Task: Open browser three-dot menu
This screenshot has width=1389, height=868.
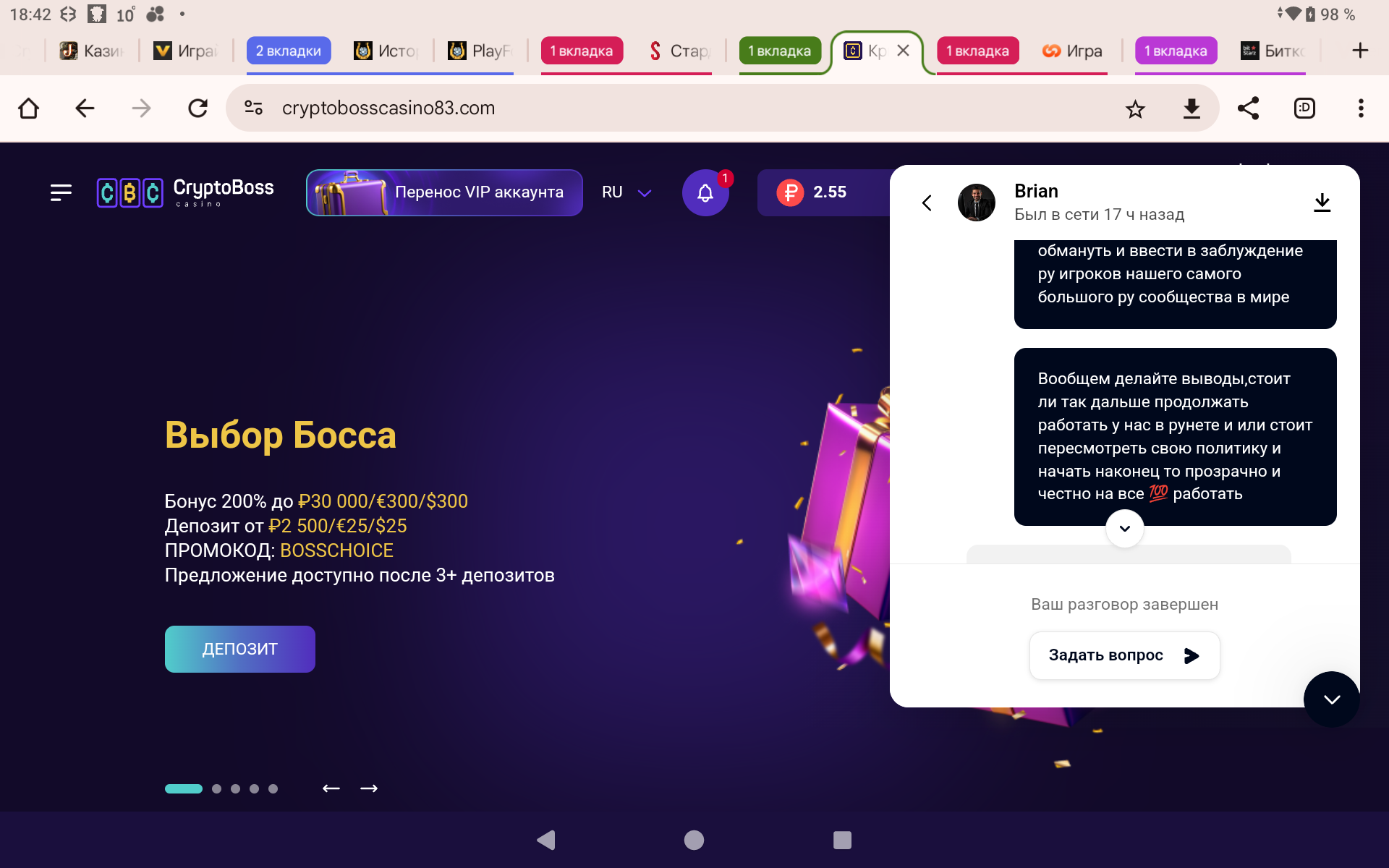Action: 1361,109
